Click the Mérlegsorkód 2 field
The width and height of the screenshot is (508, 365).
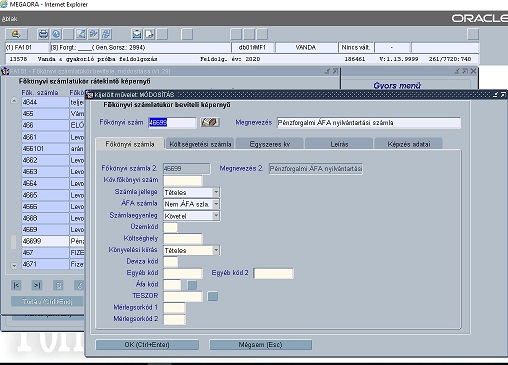tap(174, 319)
